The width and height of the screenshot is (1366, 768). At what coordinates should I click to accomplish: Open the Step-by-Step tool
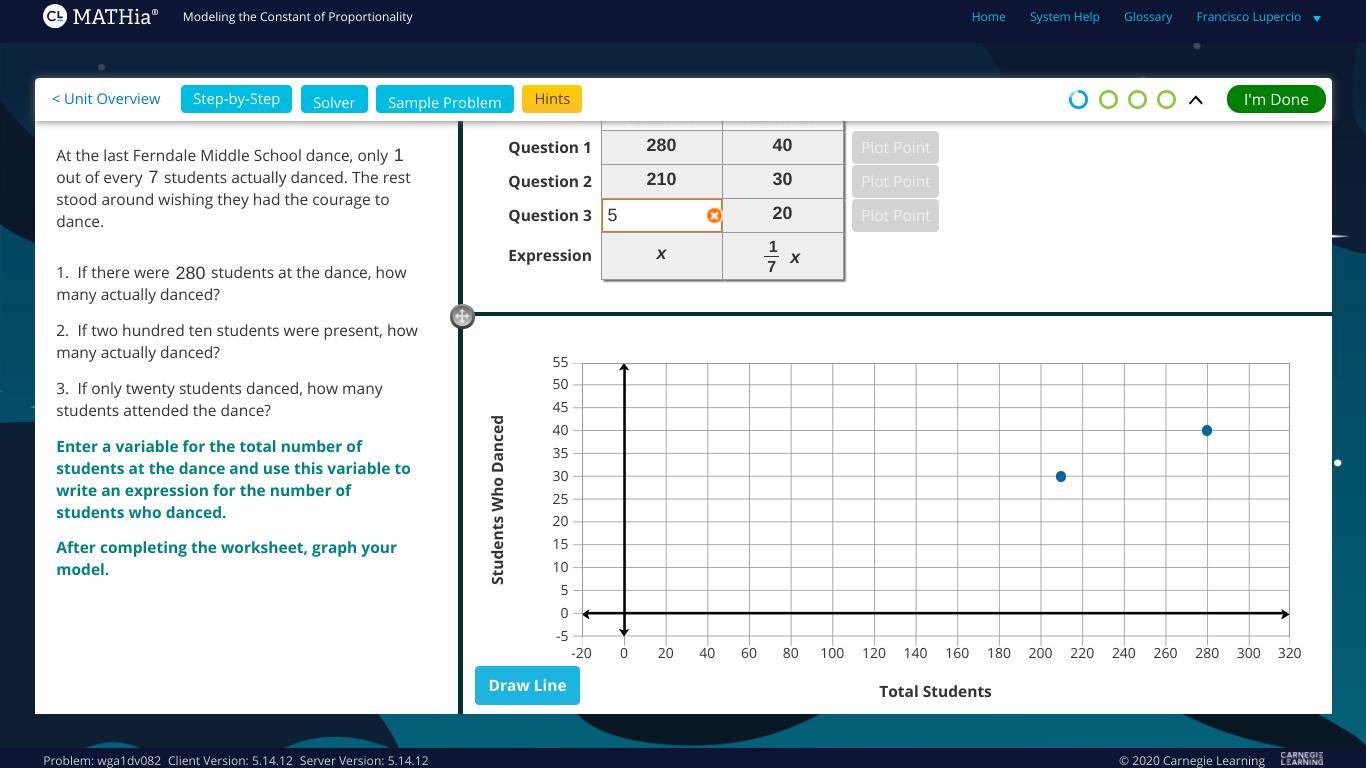click(236, 99)
